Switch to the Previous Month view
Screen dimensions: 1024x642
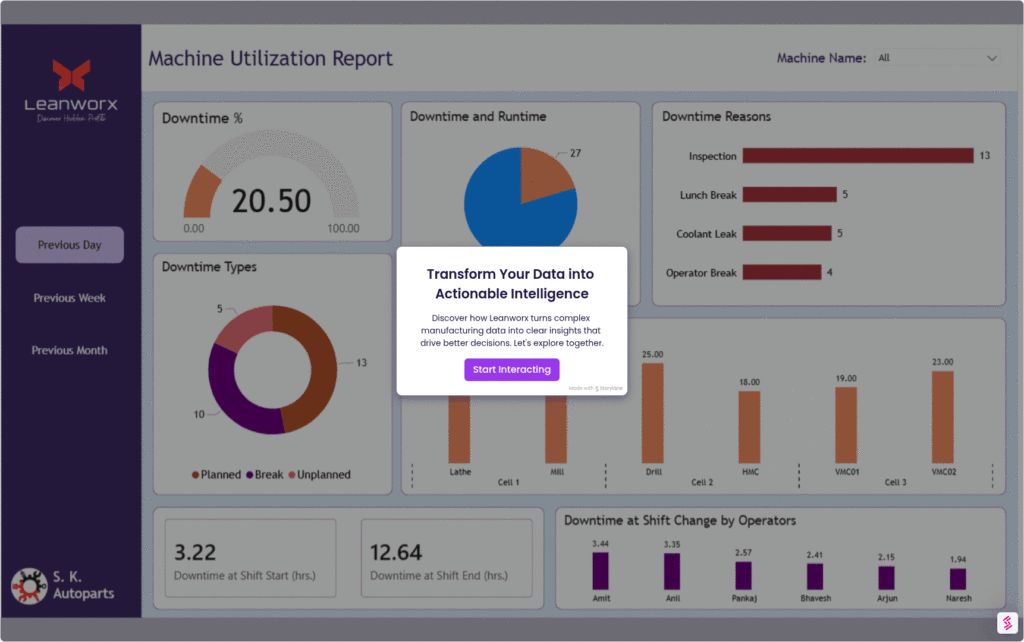point(70,350)
